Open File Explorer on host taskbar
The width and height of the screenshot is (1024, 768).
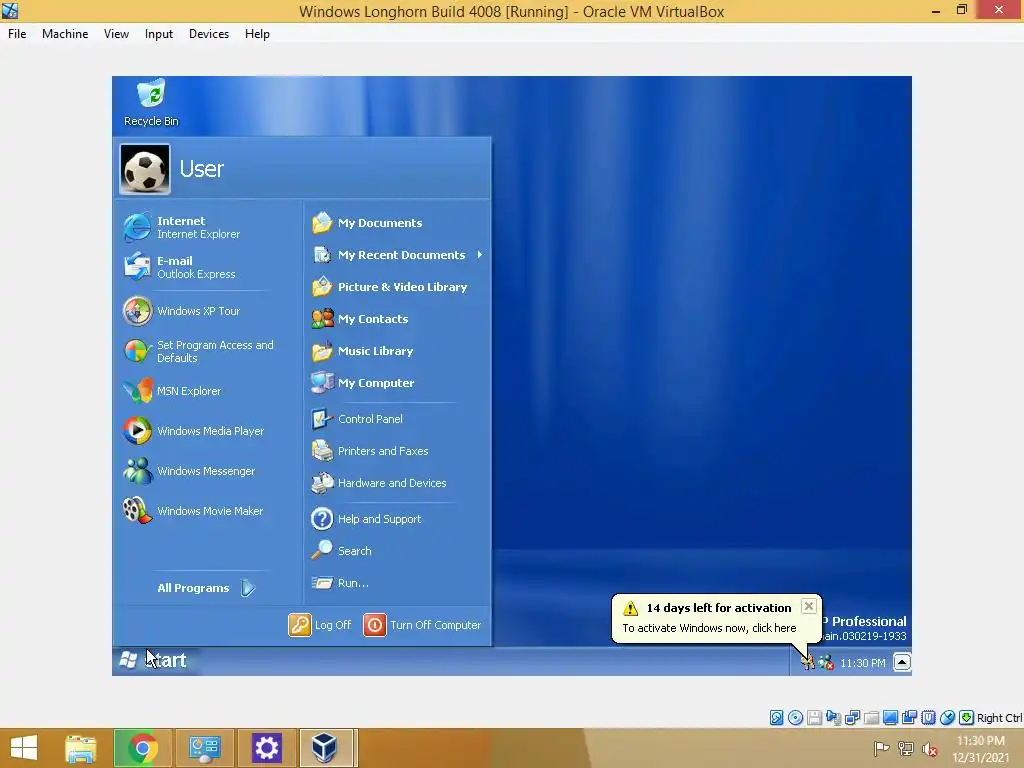point(80,748)
